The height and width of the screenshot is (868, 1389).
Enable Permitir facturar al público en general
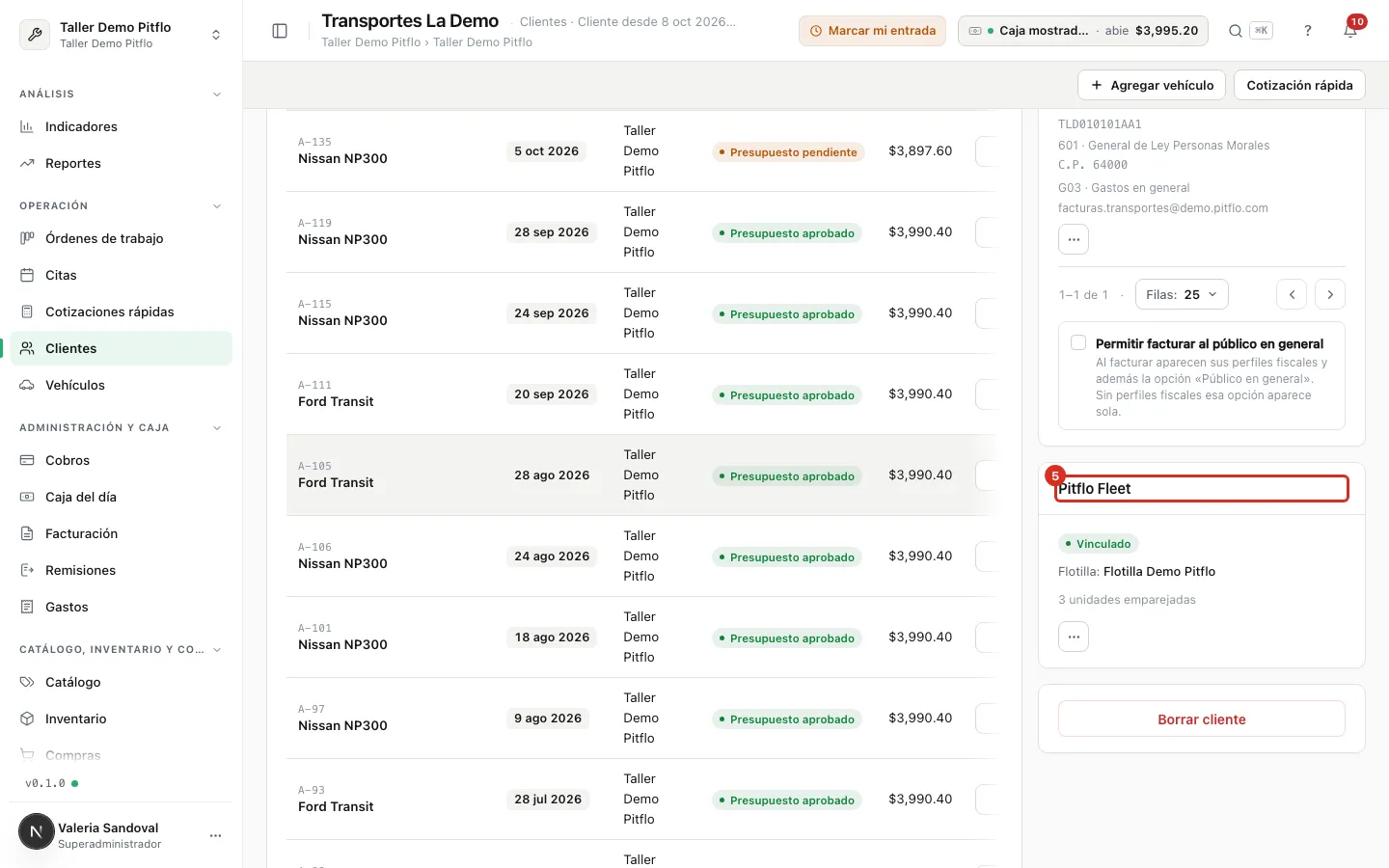(x=1078, y=342)
